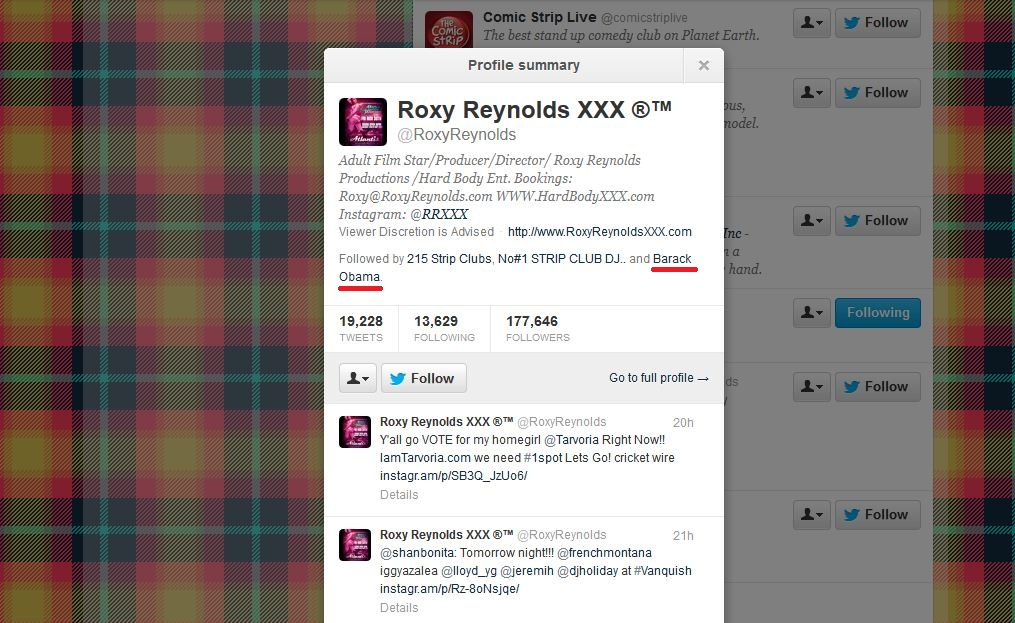Open the 215 Strip Clubs follower link
The image size is (1015, 623).
click(449, 259)
